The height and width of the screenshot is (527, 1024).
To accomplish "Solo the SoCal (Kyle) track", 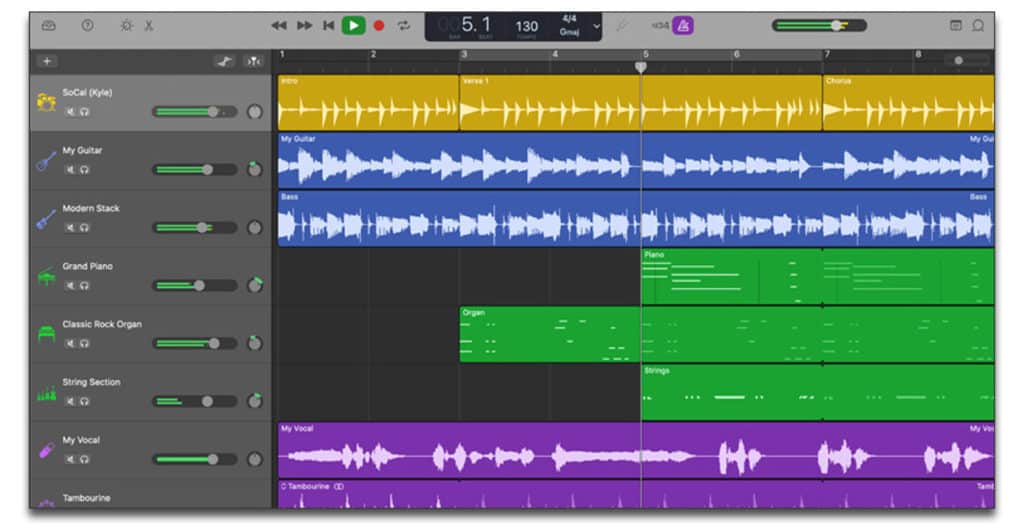I will point(84,112).
